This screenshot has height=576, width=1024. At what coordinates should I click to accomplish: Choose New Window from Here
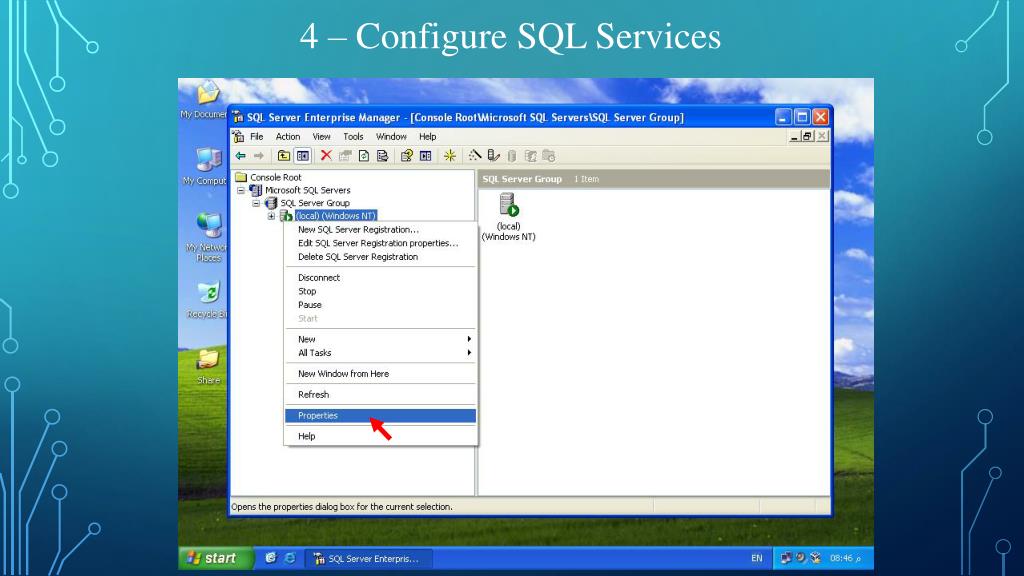coord(380,374)
